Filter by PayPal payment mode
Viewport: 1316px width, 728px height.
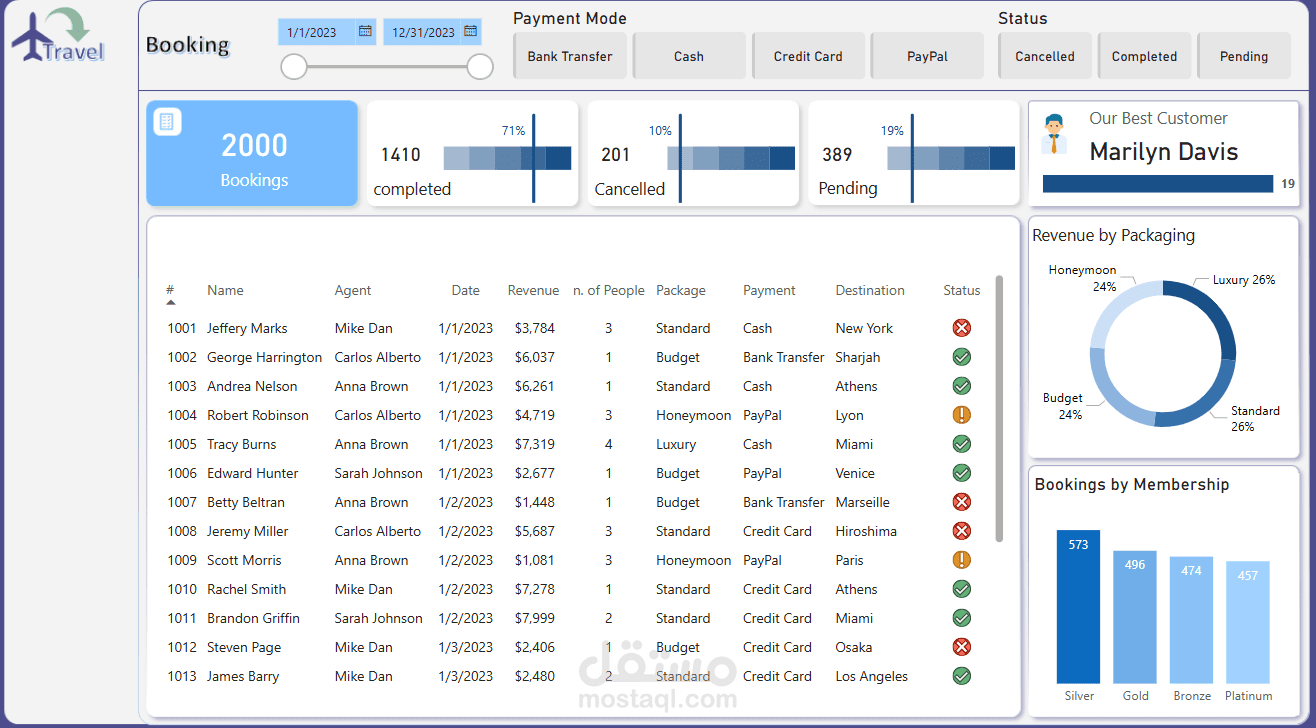click(927, 56)
